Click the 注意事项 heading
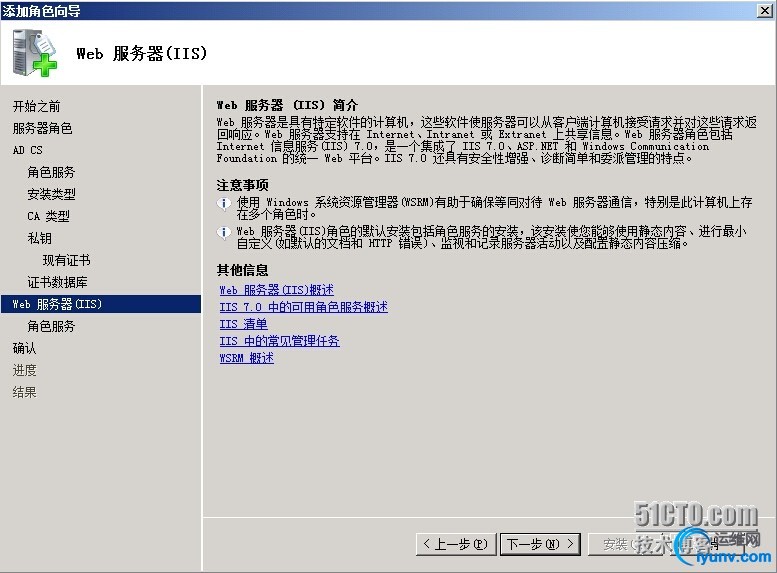The width and height of the screenshot is (777, 573). tap(242, 185)
